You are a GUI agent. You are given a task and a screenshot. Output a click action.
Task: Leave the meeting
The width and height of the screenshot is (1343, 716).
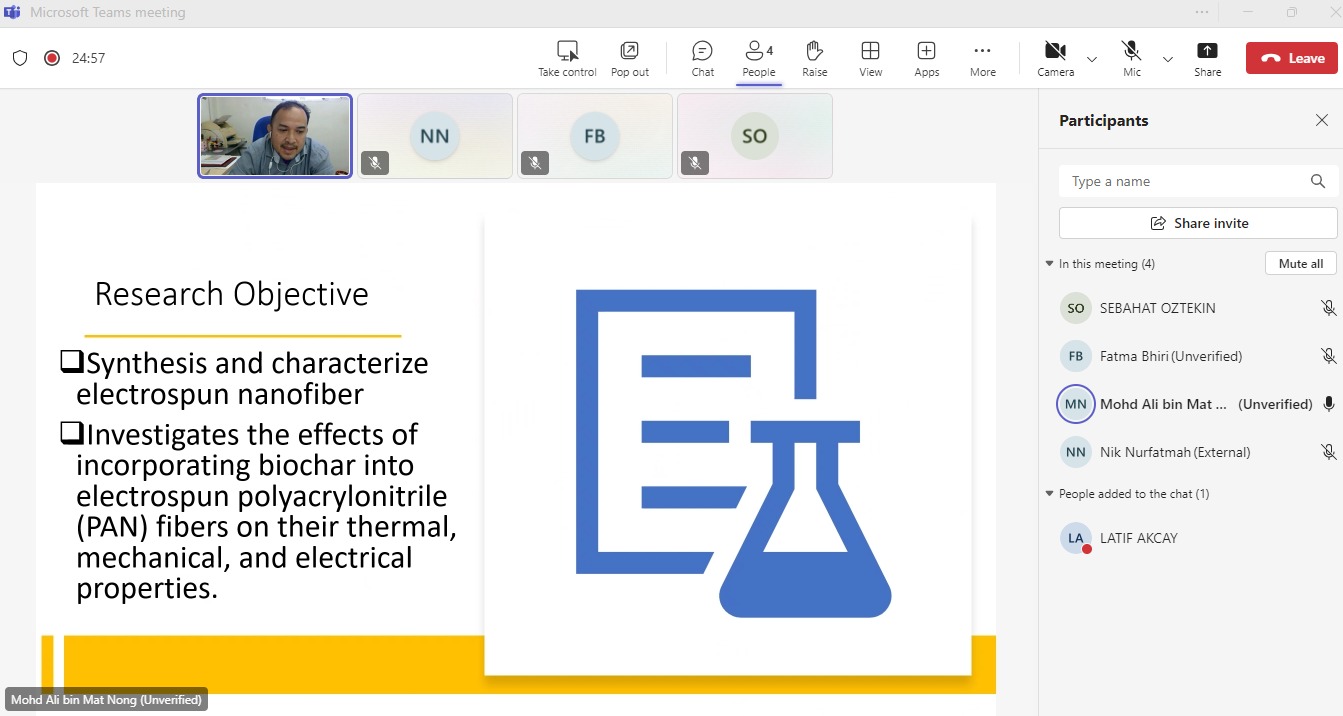(x=1291, y=58)
